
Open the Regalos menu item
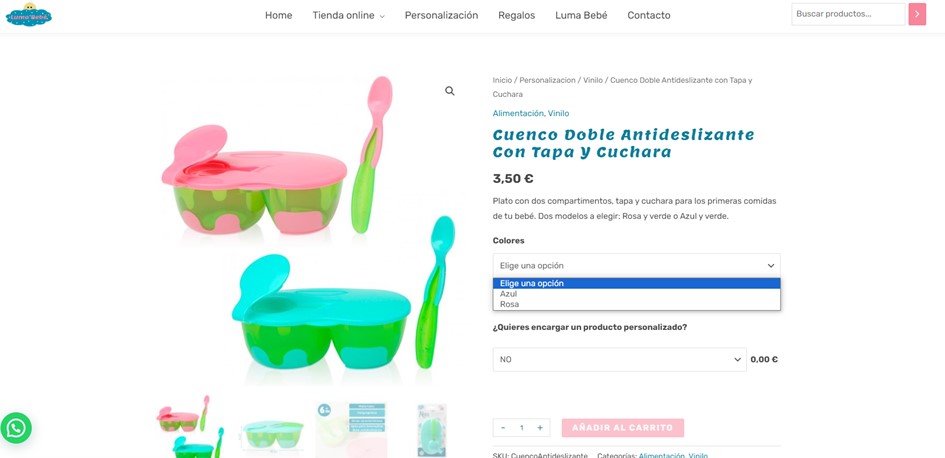516,16
